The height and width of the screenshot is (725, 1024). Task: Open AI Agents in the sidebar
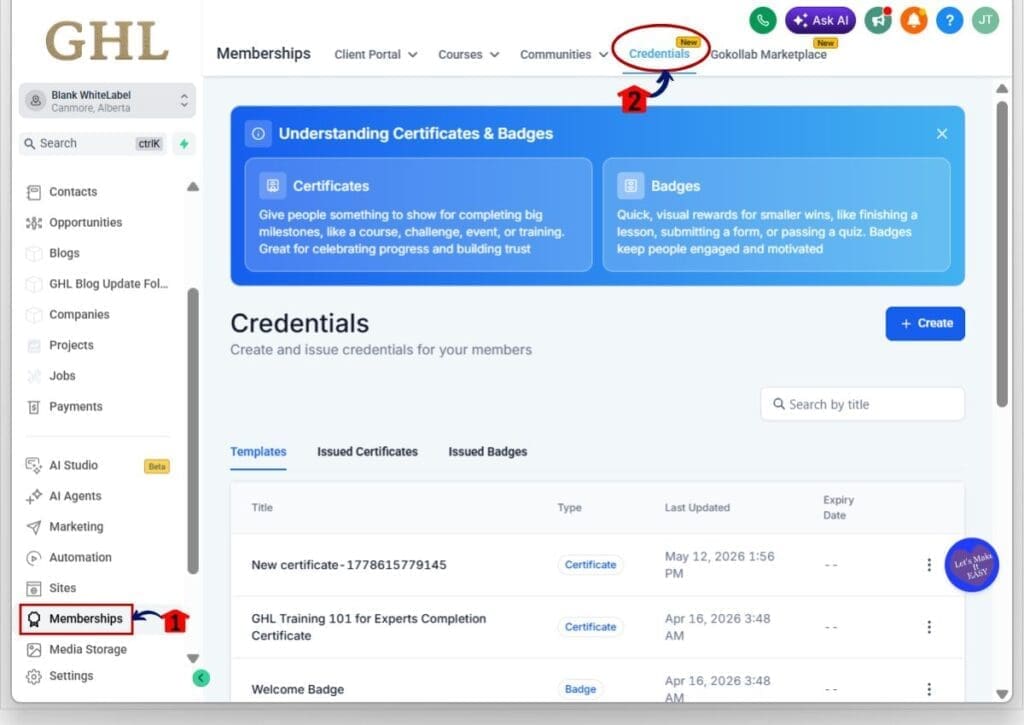75,496
